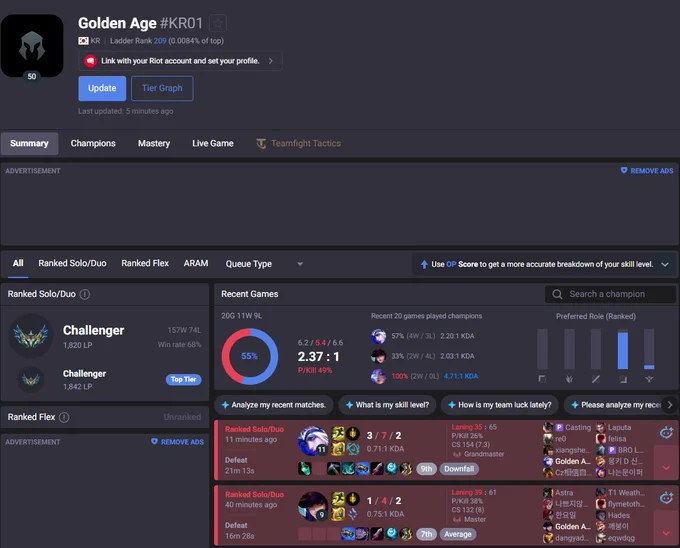680x548 pixels.
Task: Click the search magnifier icon
Action: tap(557, 294)
